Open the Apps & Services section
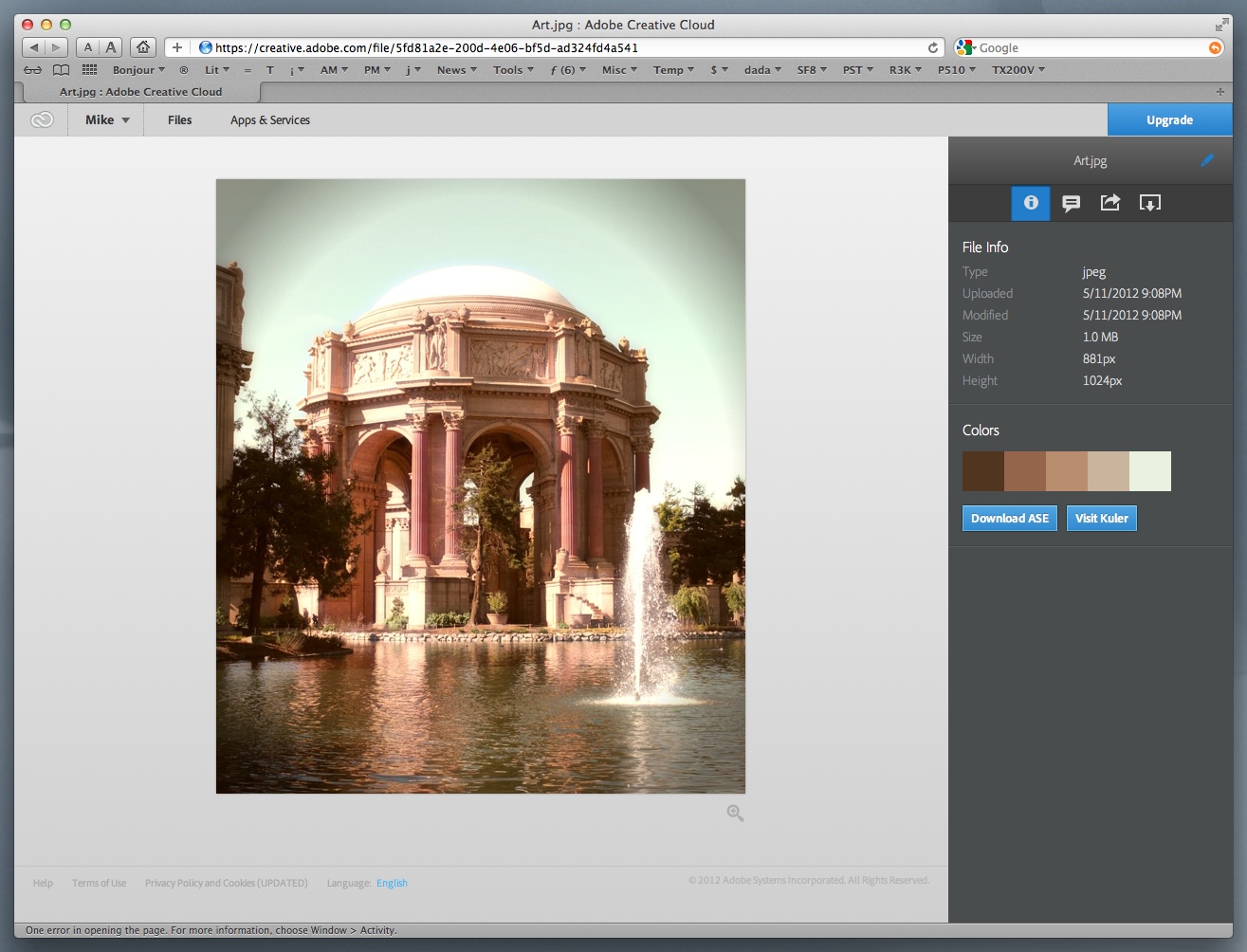This screenshot has width=1247, height=952. 270,120
